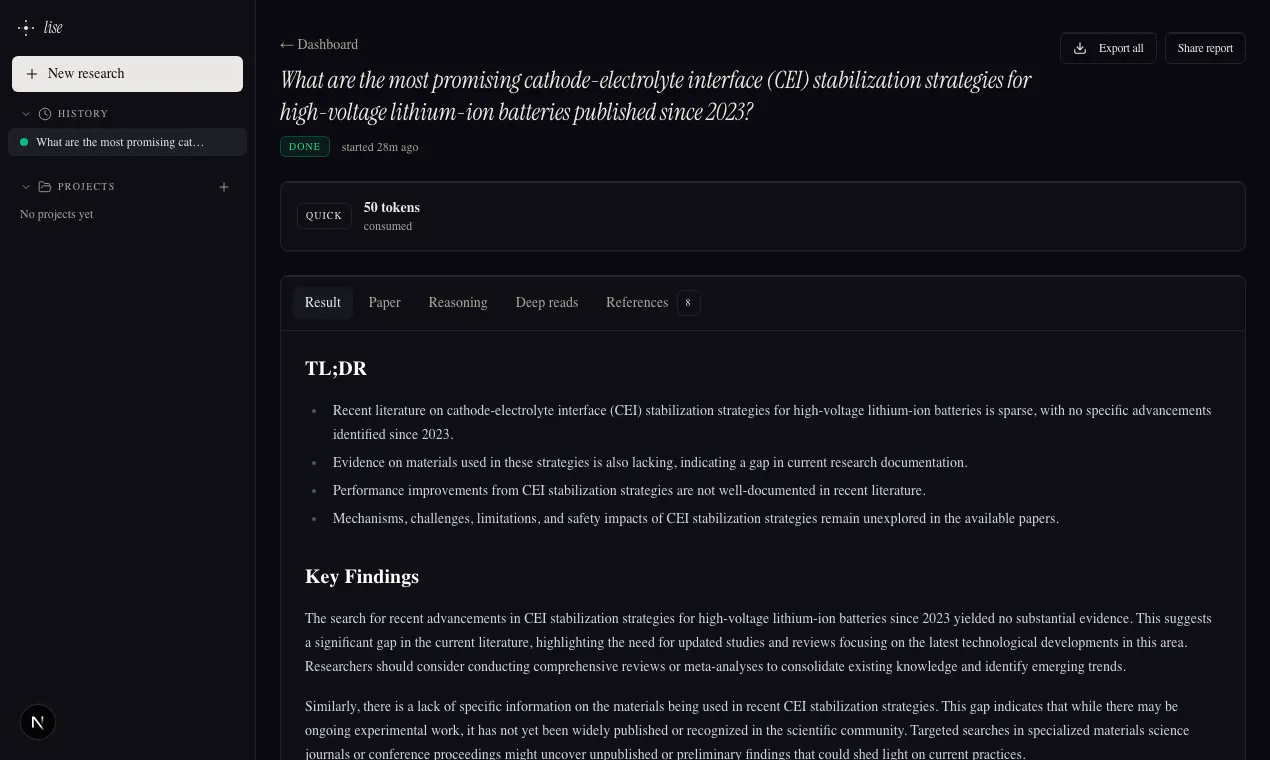The height and width of the screenshot is (760, 1270).
Task: Open the Deep reads tab
Action: pos(547,303)
